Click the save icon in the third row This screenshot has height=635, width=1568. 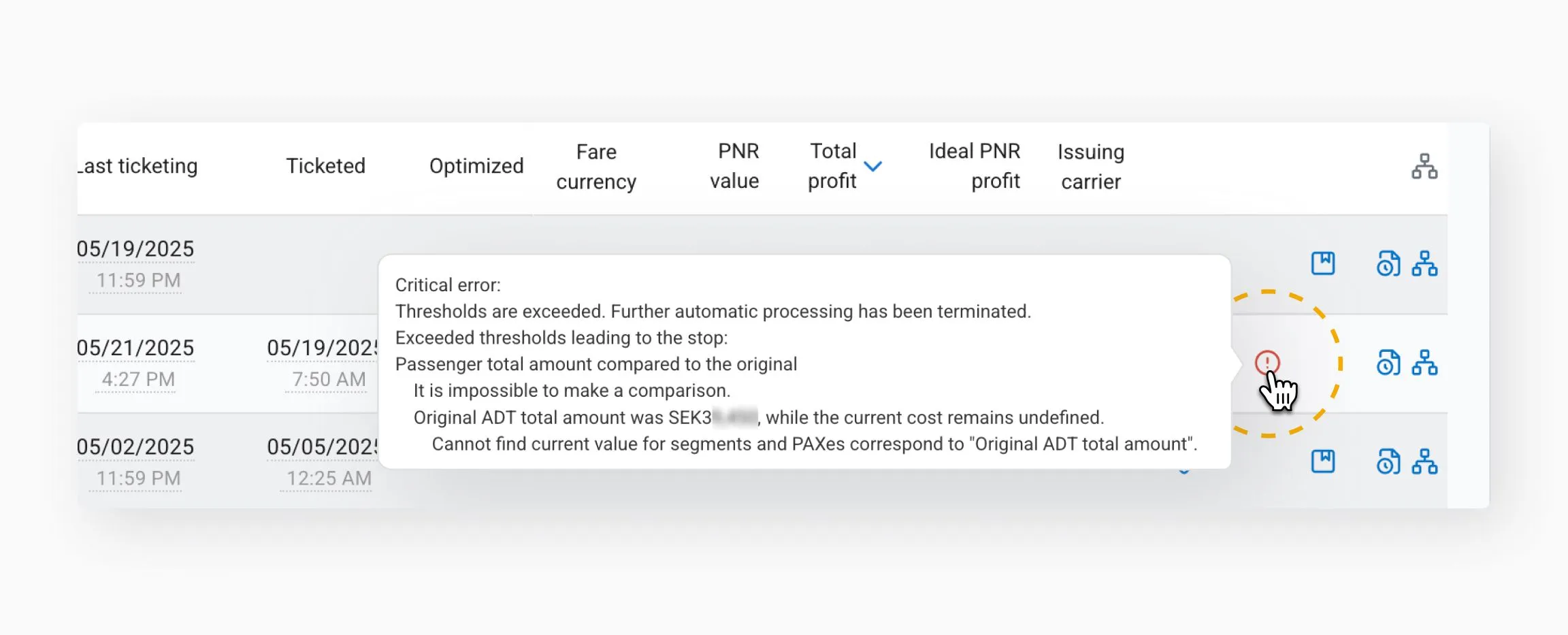pos(1323,461)
